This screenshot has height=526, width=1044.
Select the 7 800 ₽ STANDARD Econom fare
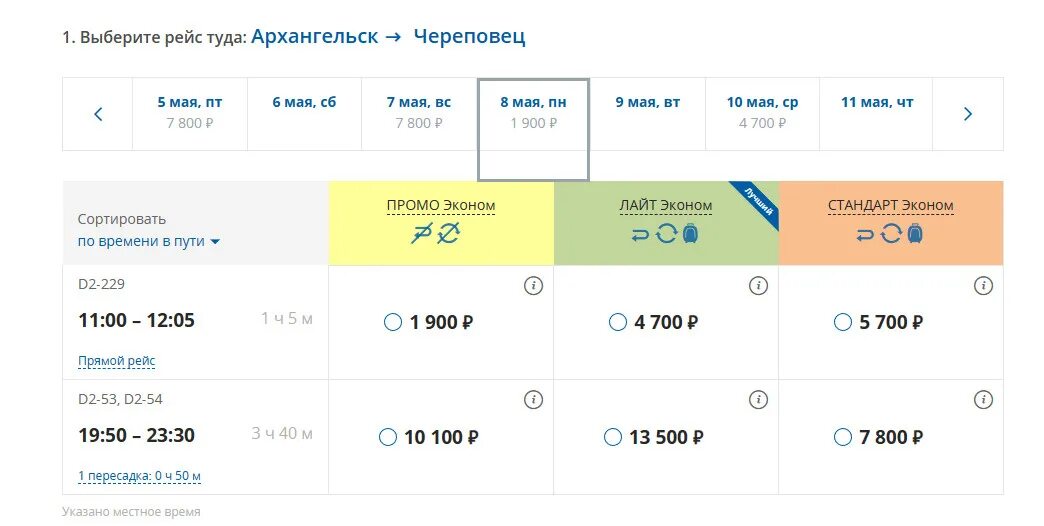[x=843, y=437]
